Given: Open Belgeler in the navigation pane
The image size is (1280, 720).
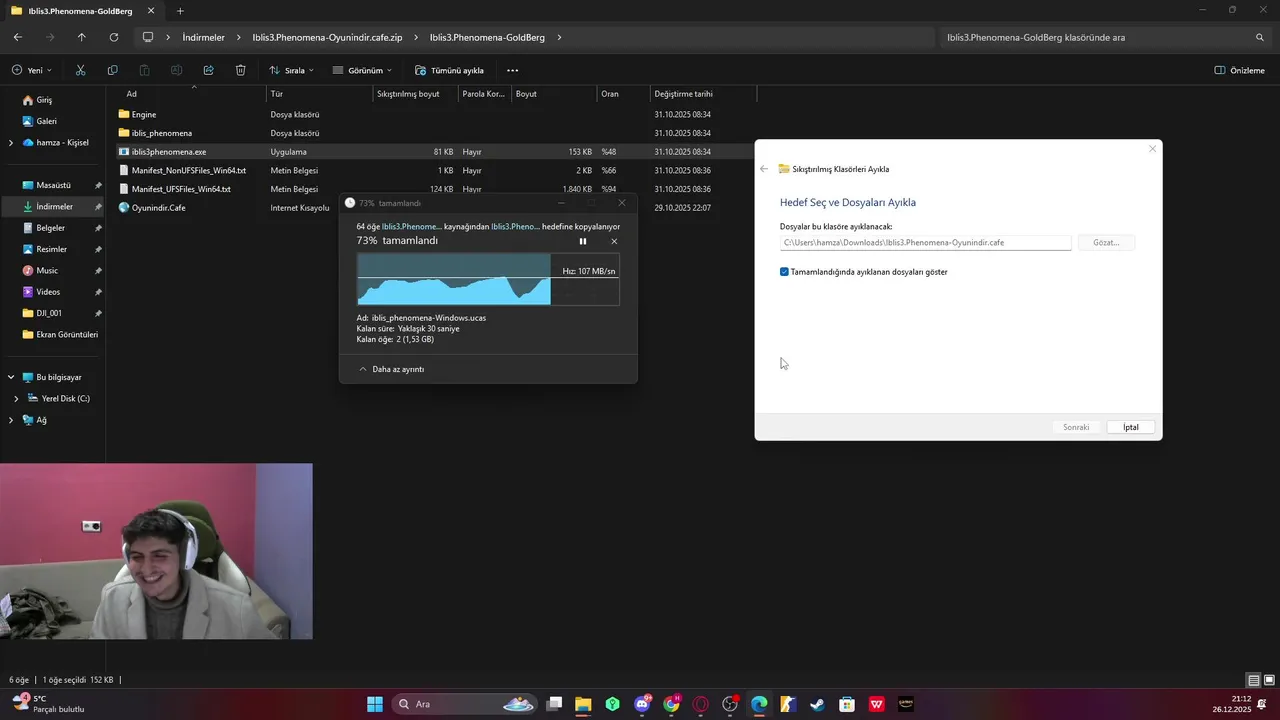Looking at the screenshot, I should tap(52, 228).
